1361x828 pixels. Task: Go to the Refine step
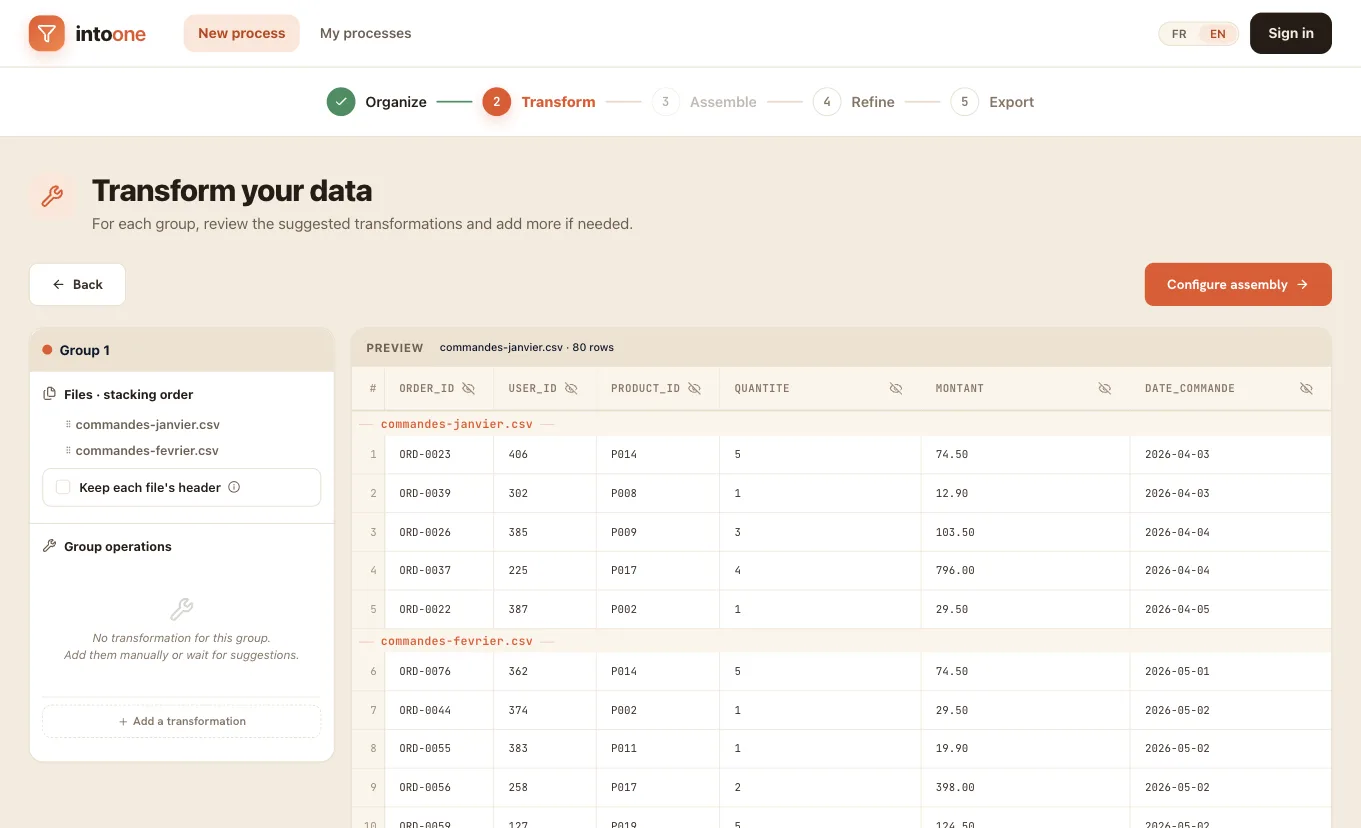coord(854,102)
